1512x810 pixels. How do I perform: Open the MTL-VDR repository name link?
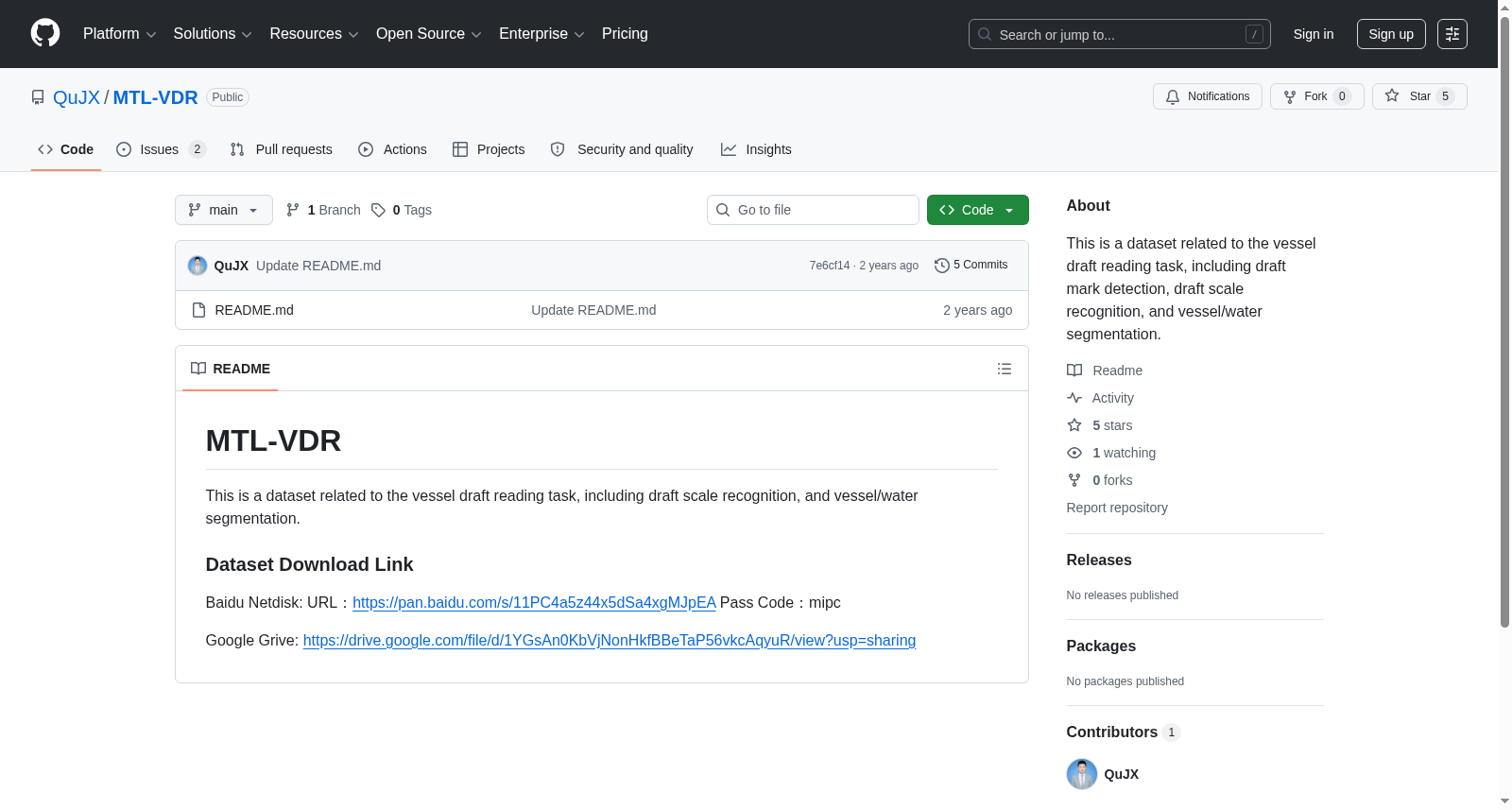[156, 97]
